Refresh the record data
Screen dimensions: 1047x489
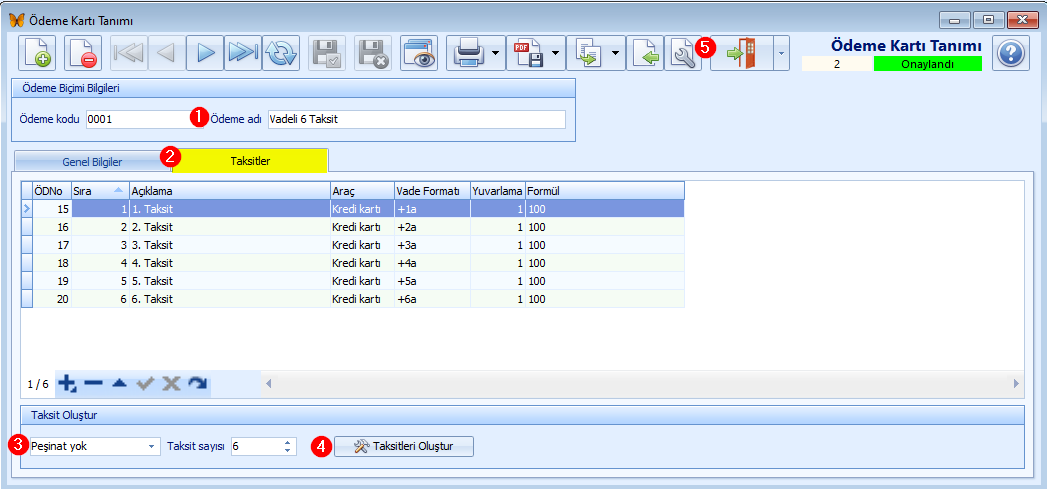281,53
